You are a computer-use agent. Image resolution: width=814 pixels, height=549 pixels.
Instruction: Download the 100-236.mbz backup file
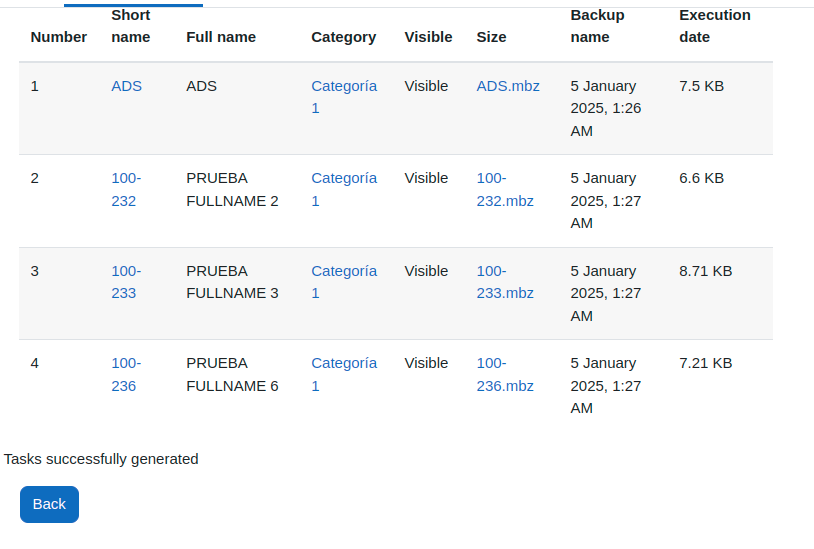coord(505,375)
